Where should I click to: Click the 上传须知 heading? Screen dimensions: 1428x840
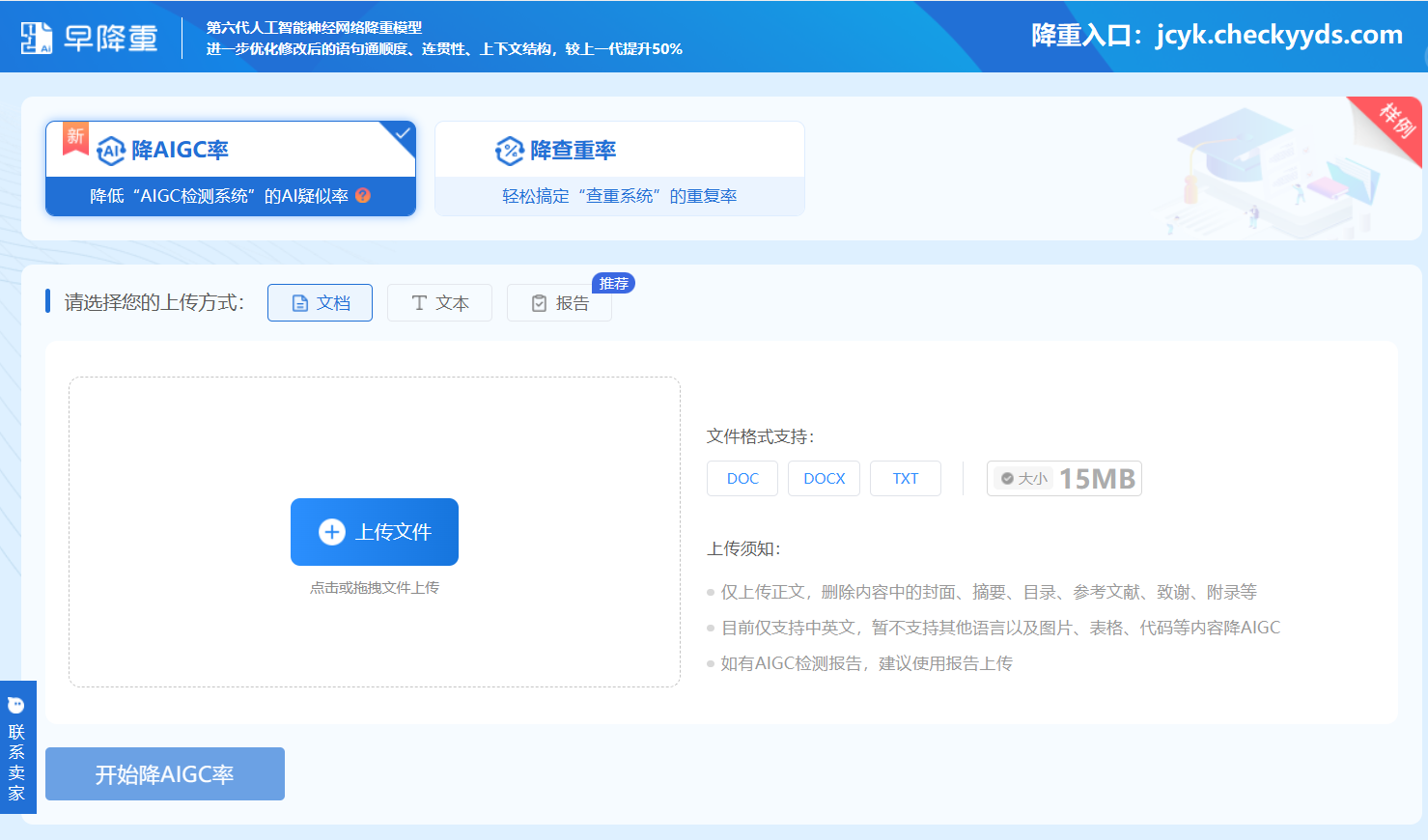tap(744, 548)
